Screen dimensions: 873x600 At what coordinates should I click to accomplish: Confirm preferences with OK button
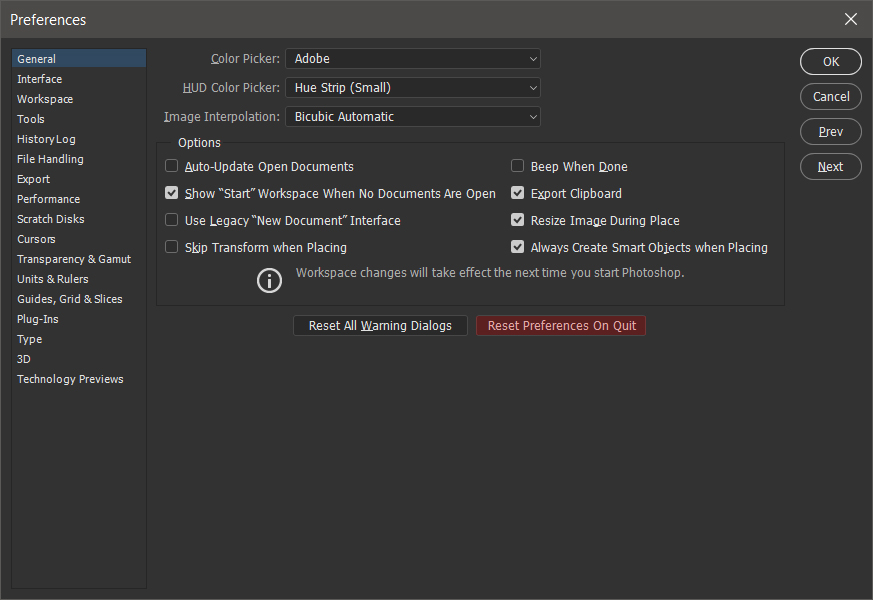[831, 62]
